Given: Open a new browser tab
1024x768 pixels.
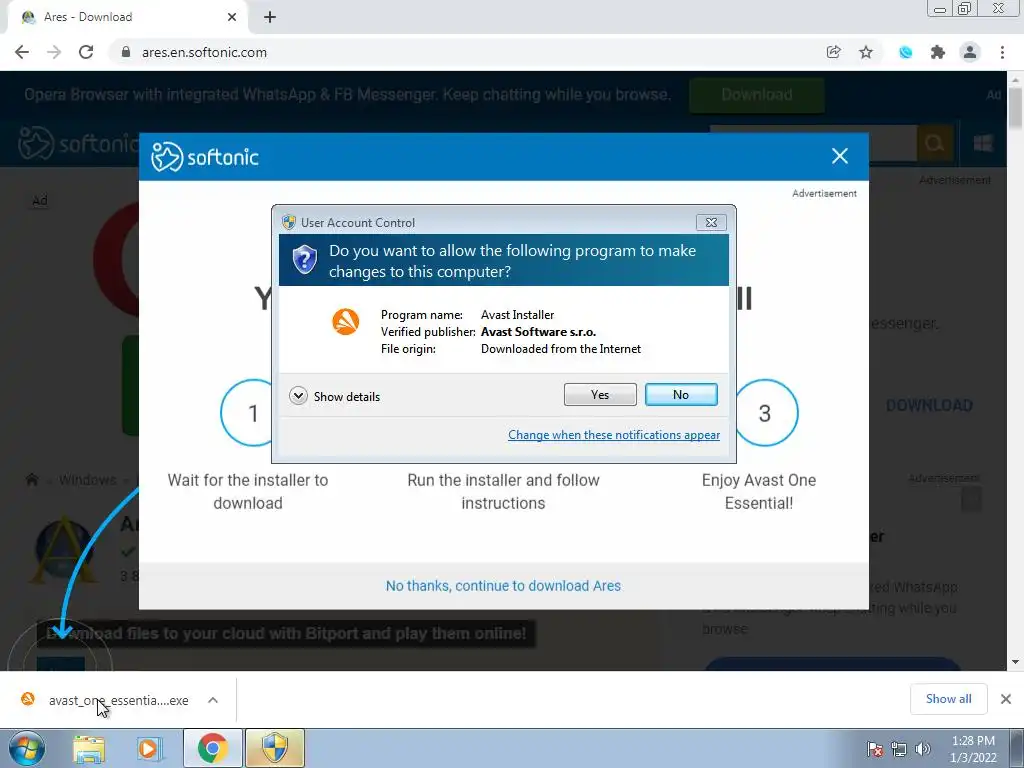Looking at the screenshot, I should [x=270, y=18].
